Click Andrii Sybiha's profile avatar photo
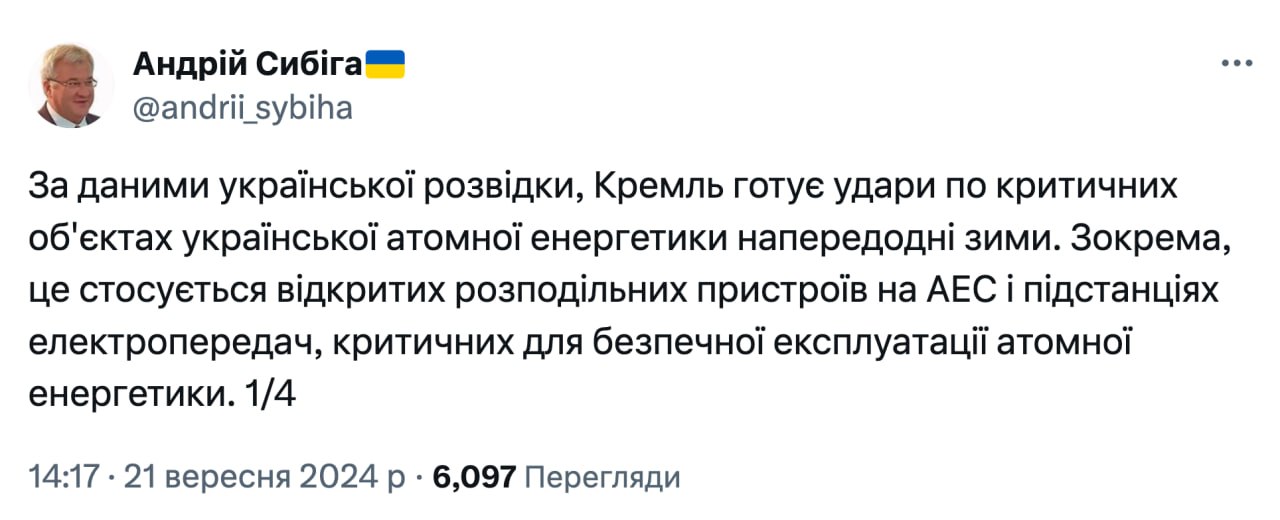The height and width of the screenshot is (520, 1280). (x=77, y=85)
